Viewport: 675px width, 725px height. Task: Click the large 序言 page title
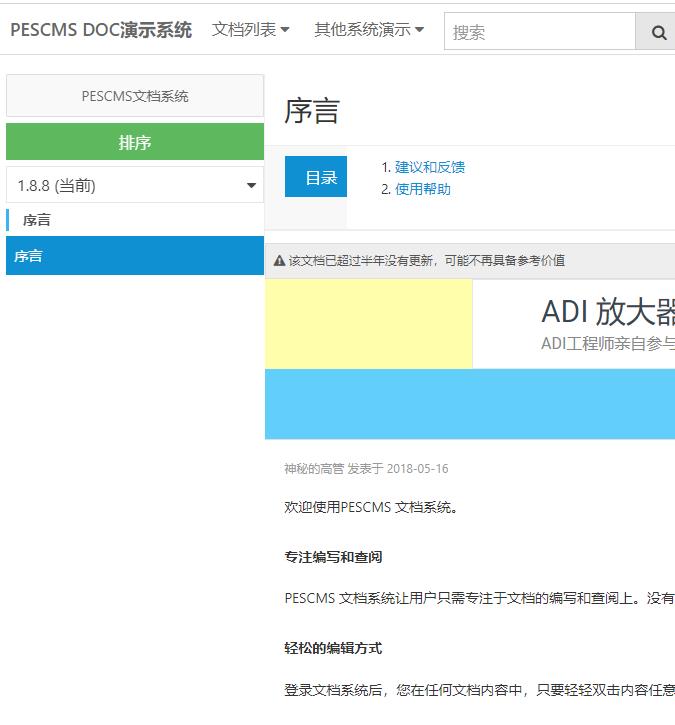(312, 111)
